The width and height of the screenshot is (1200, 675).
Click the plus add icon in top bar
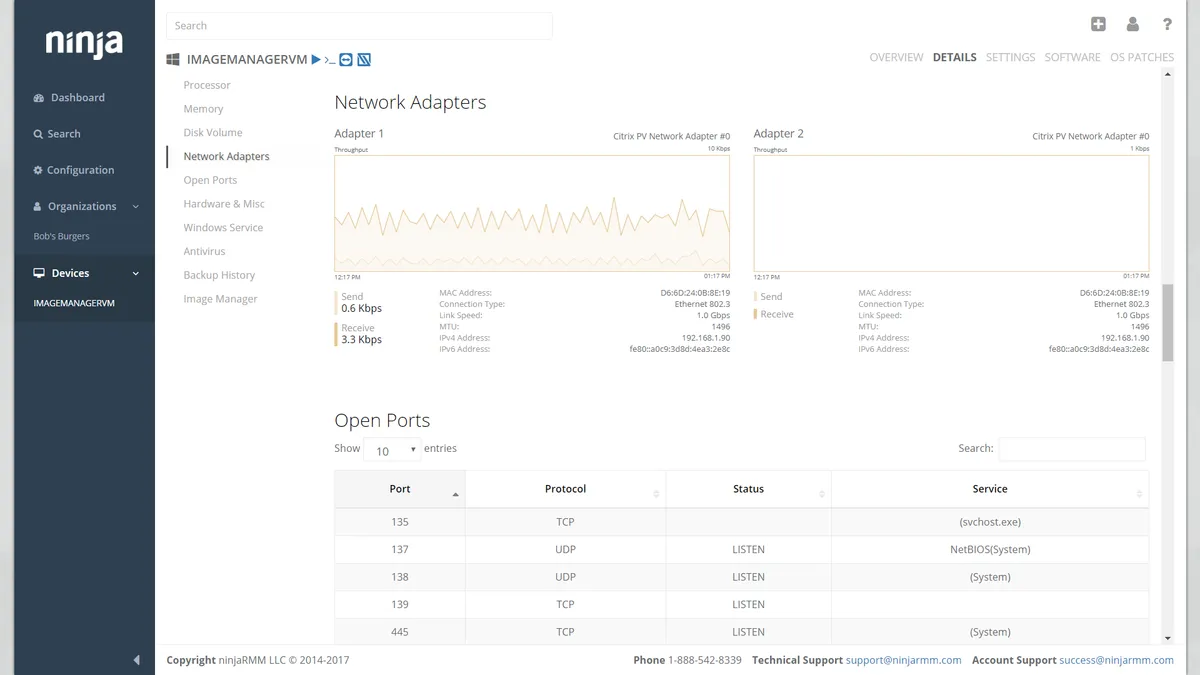click(x=1098, y=25)
